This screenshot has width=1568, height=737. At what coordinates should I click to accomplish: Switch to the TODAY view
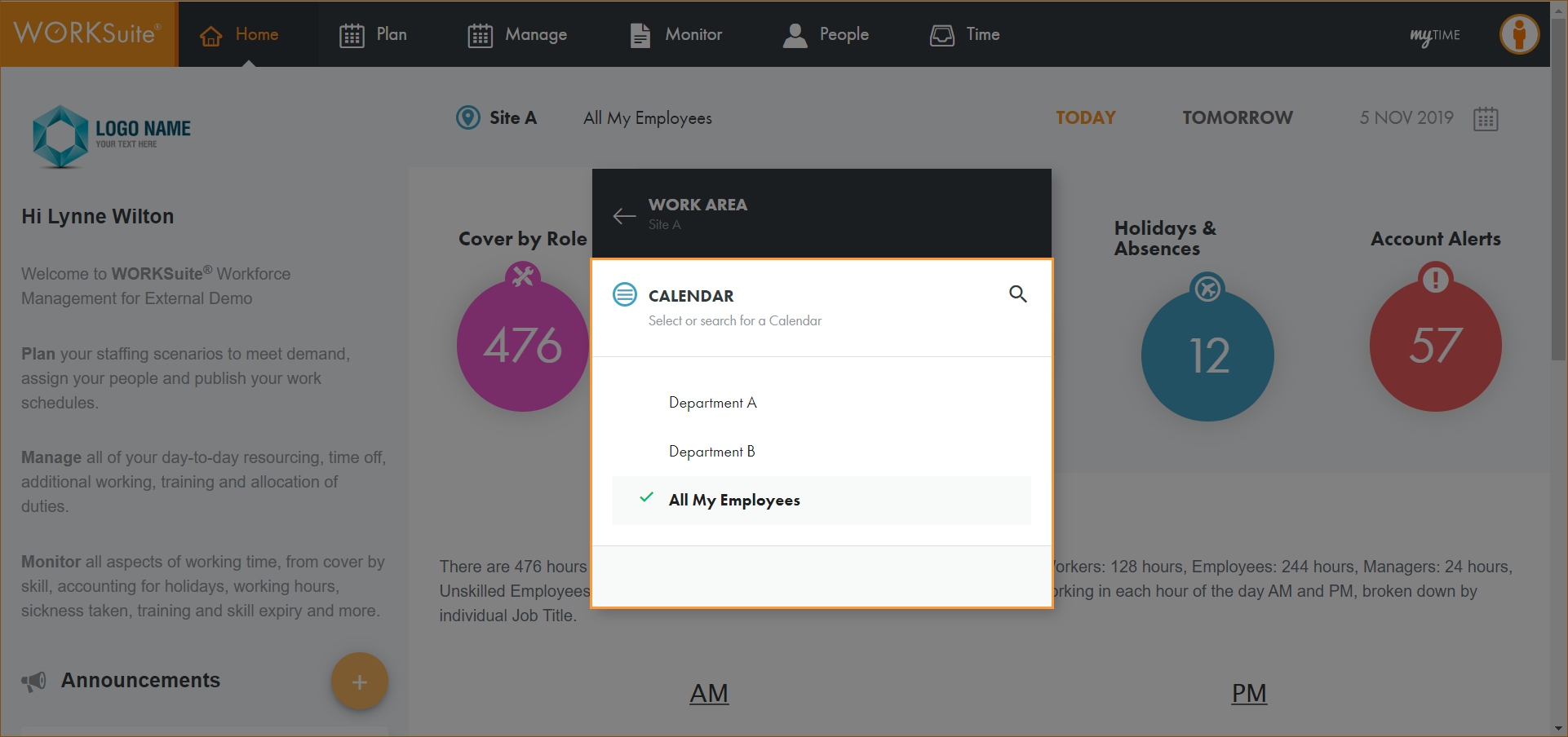[x=1085, y=118]
